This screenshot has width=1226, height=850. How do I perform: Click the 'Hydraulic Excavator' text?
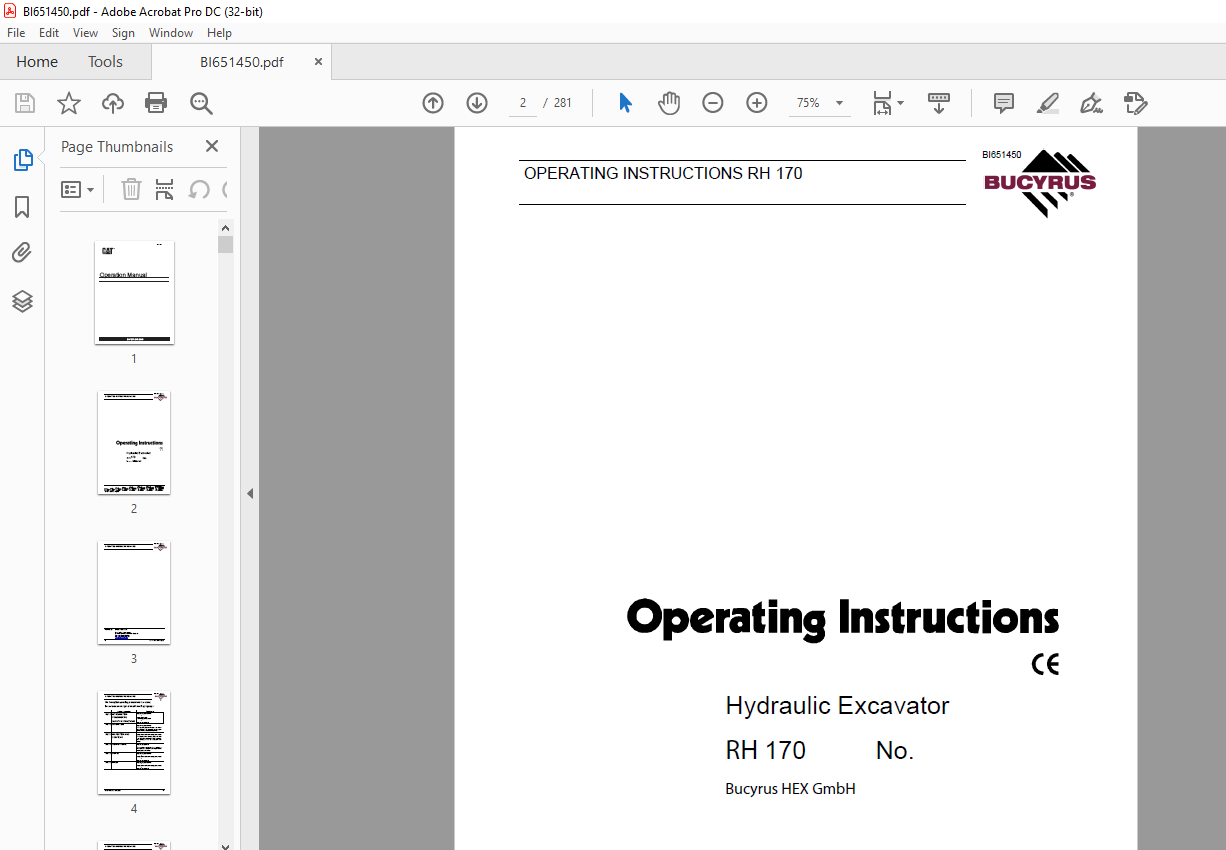click(837, 706)
